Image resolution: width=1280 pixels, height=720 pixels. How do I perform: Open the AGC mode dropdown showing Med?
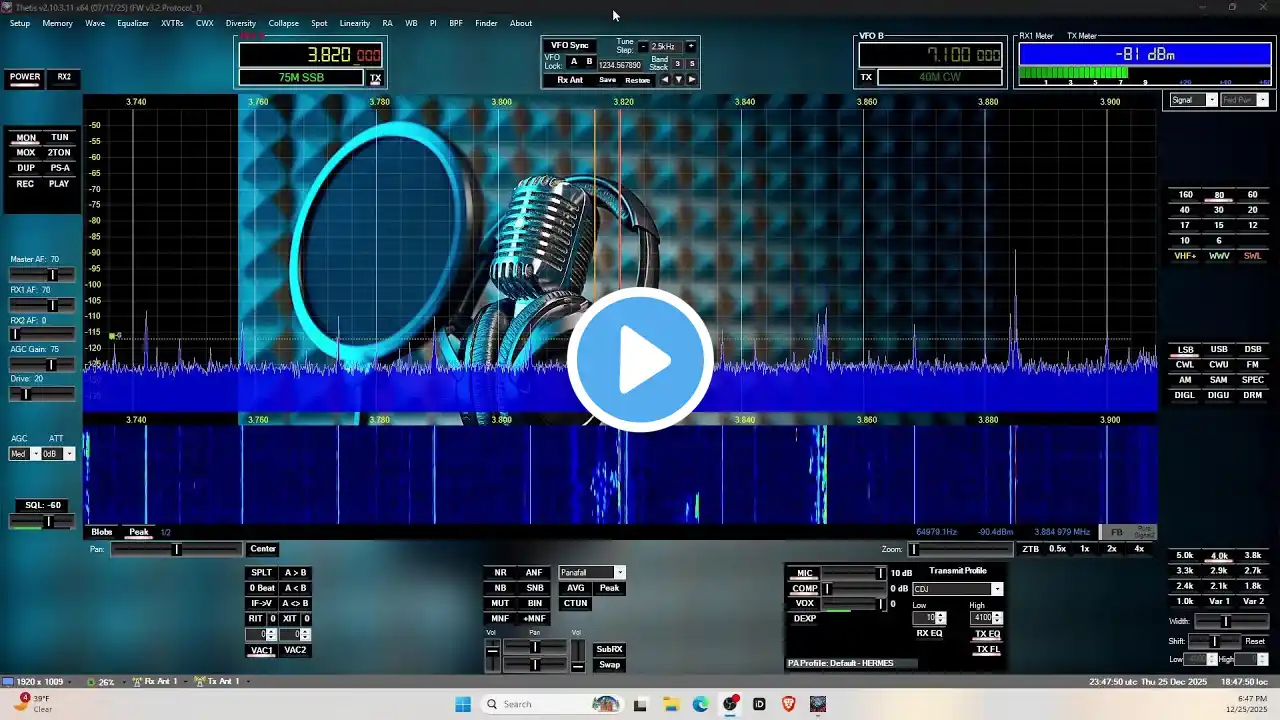point(24,454)
